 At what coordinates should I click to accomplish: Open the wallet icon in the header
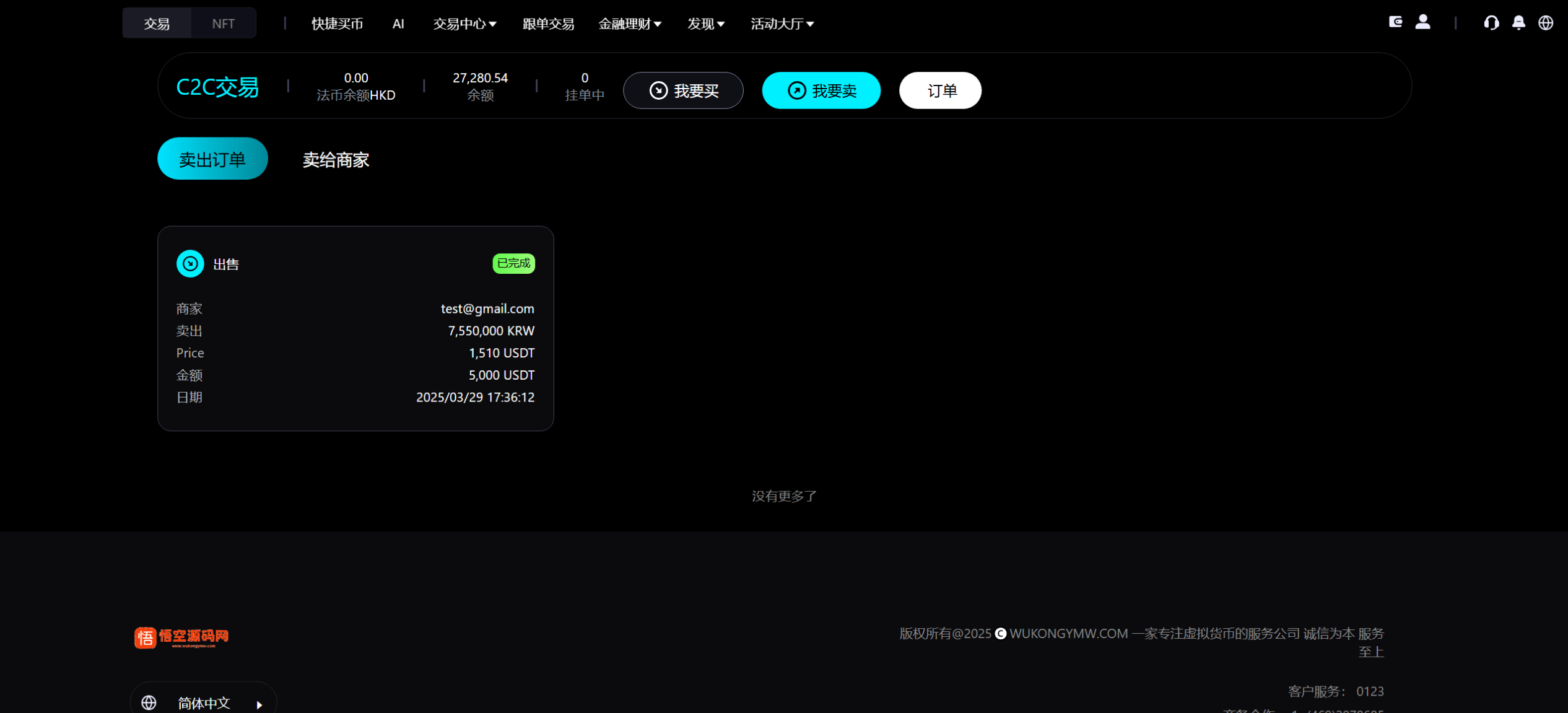coord(1396,22)
